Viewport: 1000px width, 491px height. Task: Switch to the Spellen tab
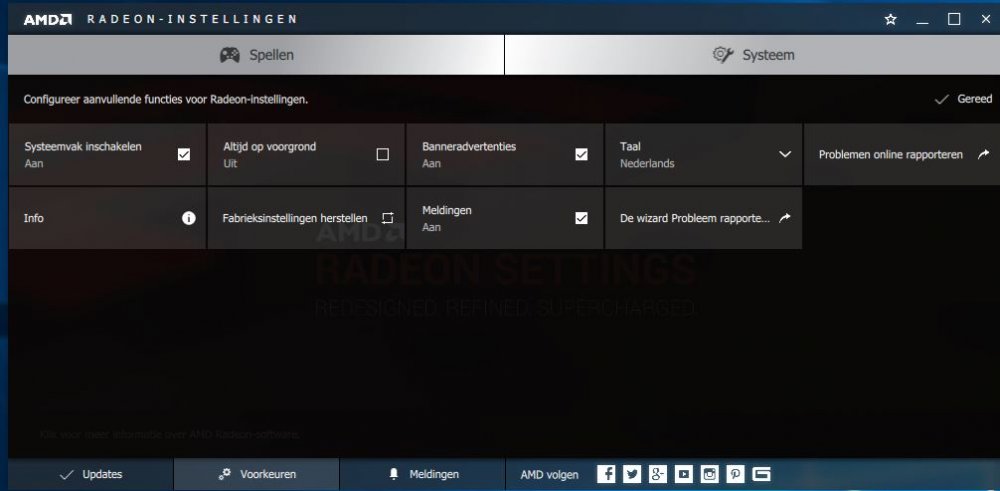256,55
